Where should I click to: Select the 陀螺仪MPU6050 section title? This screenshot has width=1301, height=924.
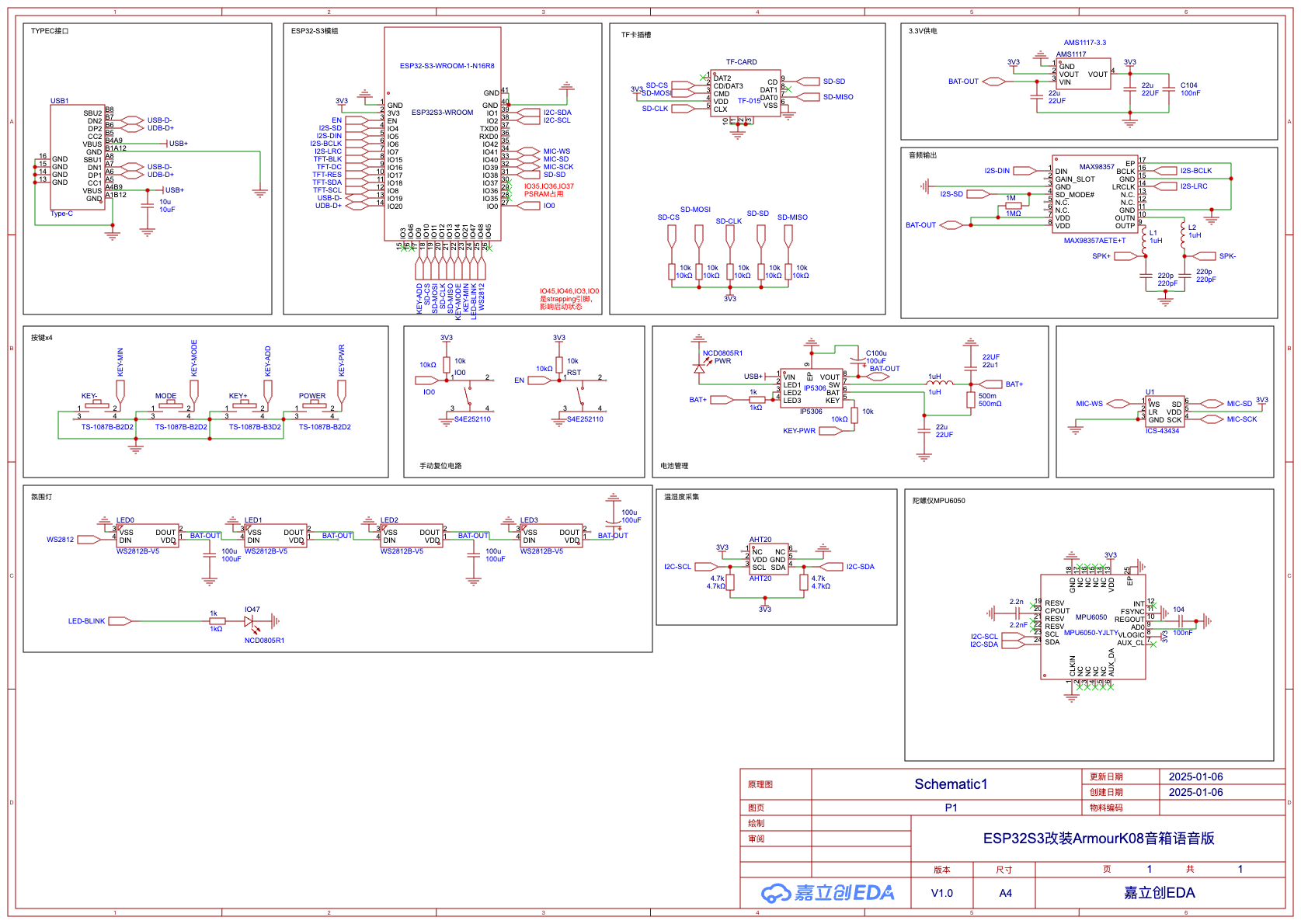click(939, 501)
